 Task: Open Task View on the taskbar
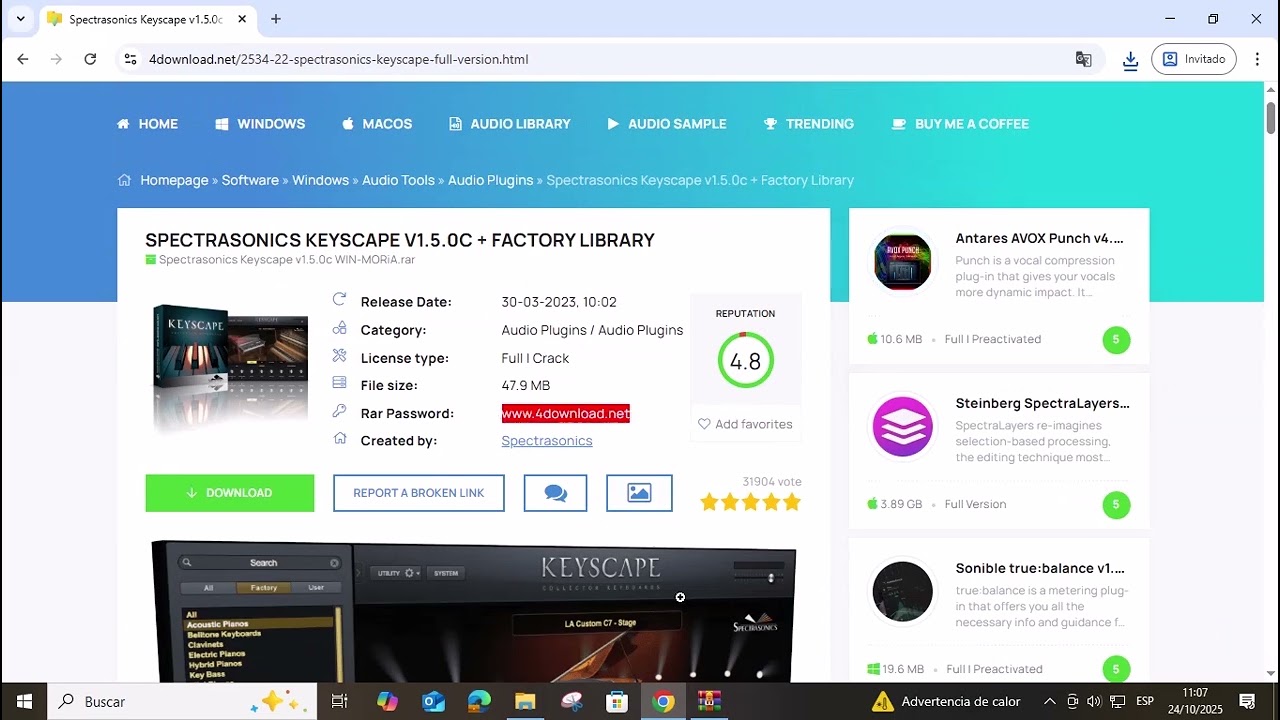point(340,701)
